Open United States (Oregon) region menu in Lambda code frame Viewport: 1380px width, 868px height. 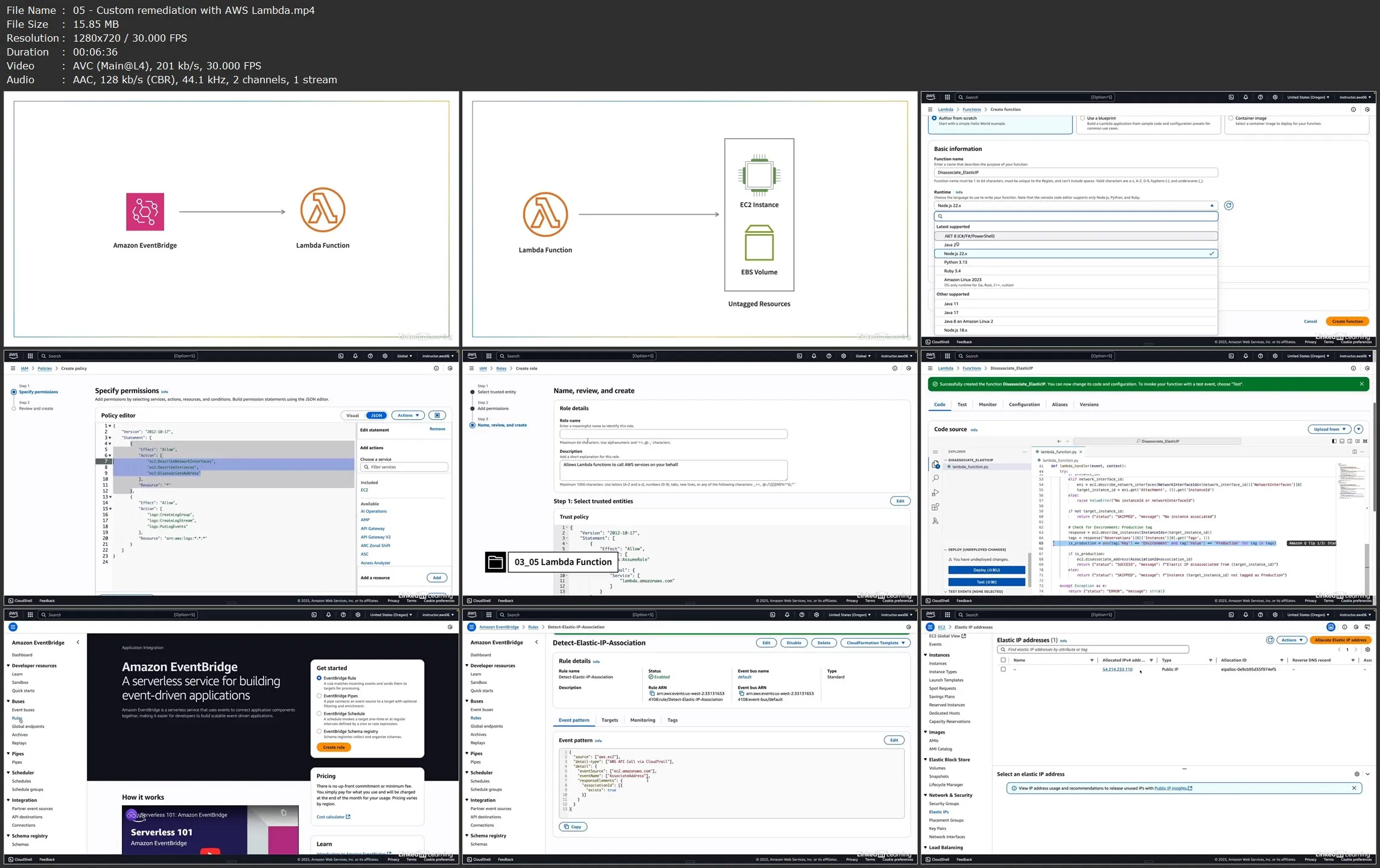coord(1308,356)
